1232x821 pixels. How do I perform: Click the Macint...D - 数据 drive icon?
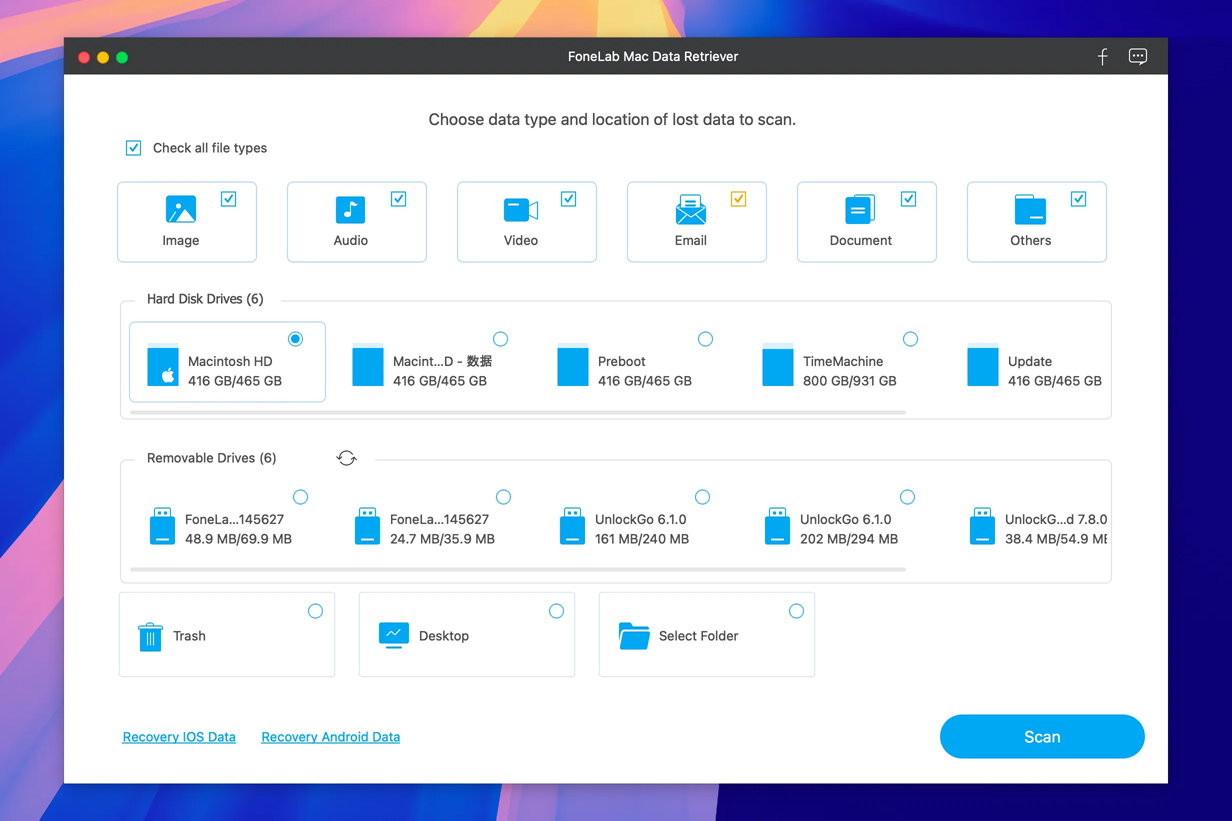pos(368,366)
